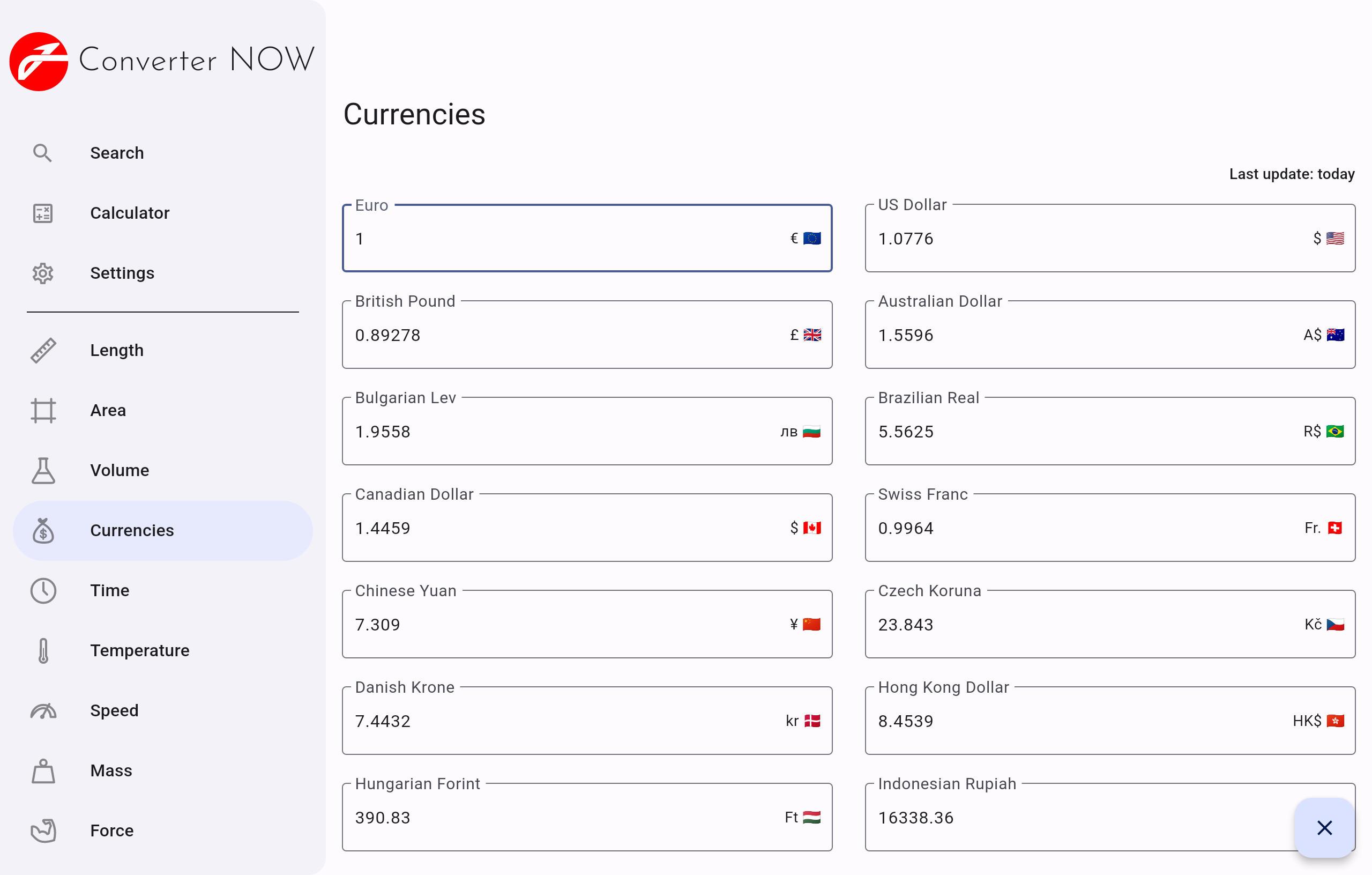Select the Volume flask icon

click(43, 470)
